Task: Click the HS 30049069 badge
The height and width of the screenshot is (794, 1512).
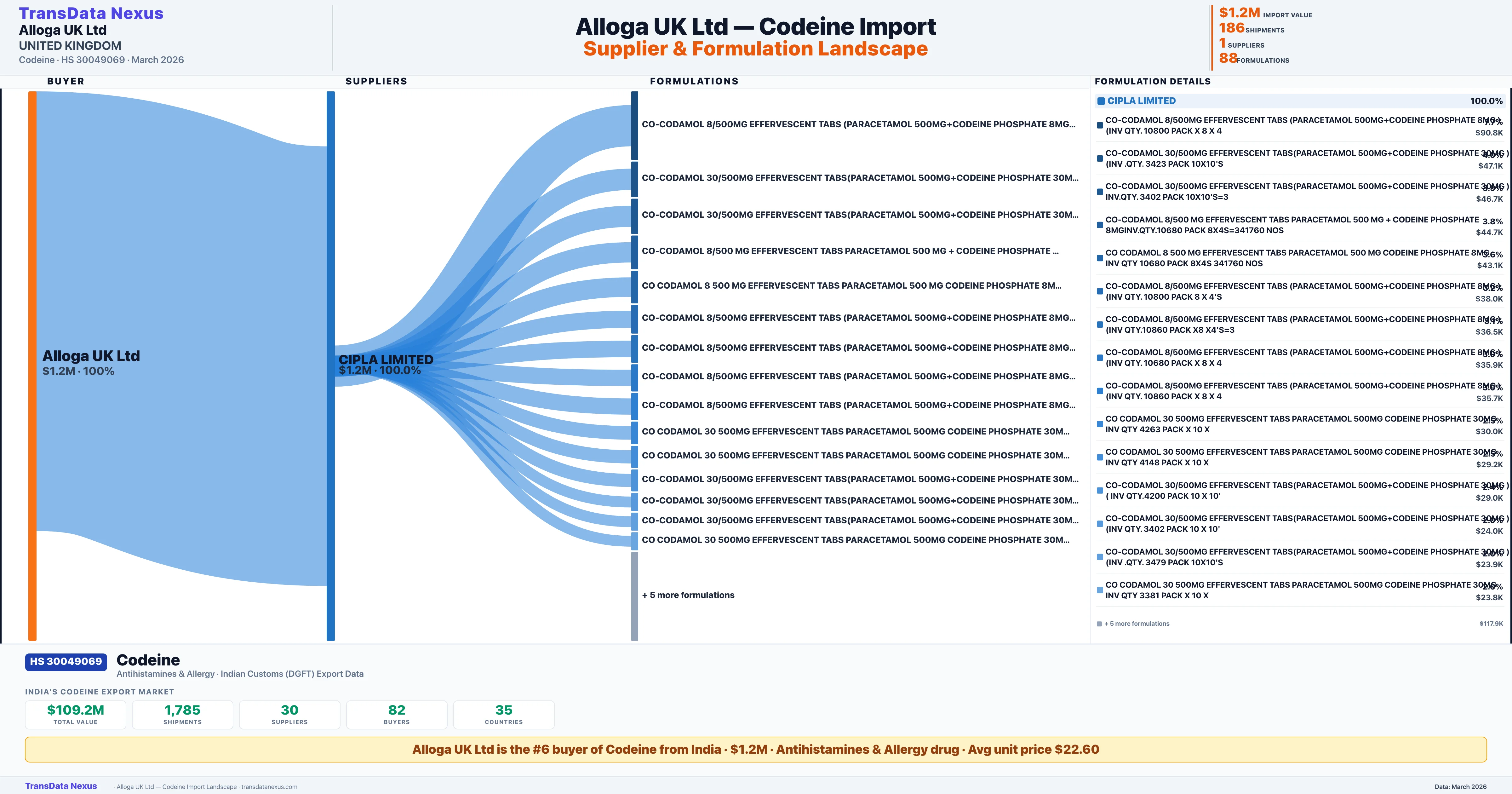Action: pos(66,661)
